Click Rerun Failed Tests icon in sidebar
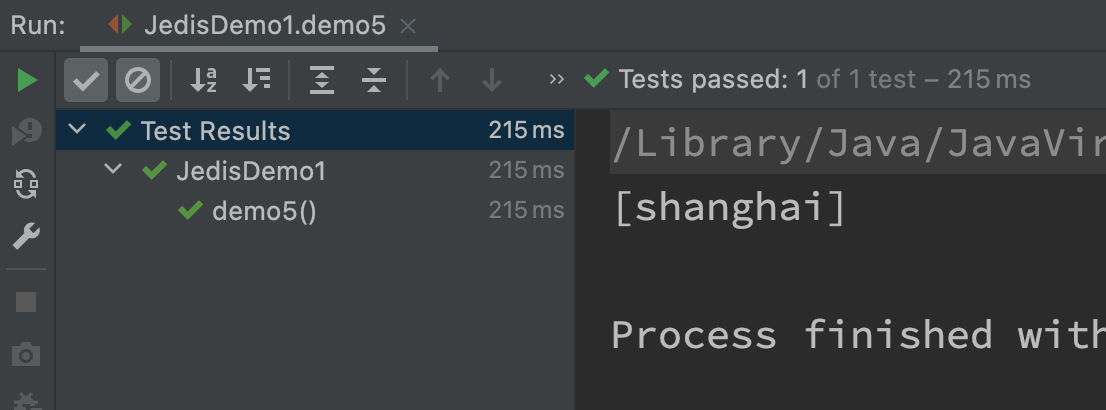The width and height of the screenshot is (1106, 410). [x=27, y=132]
